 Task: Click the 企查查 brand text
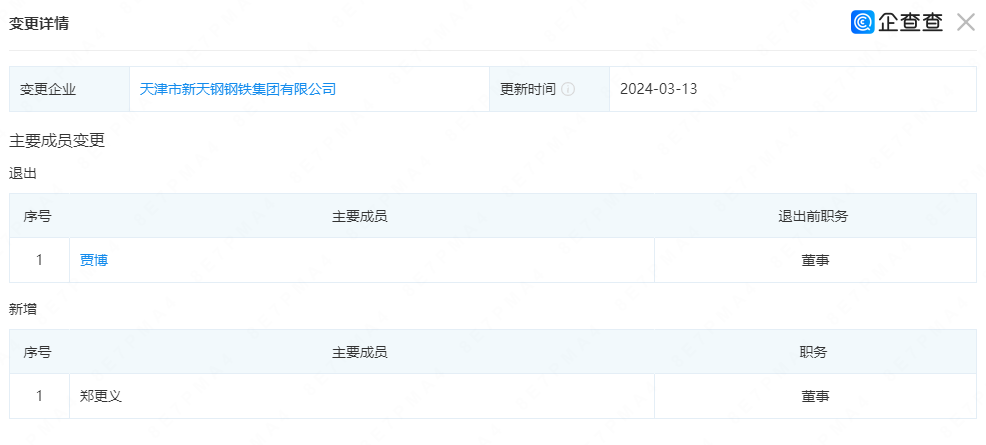(911, 23)
